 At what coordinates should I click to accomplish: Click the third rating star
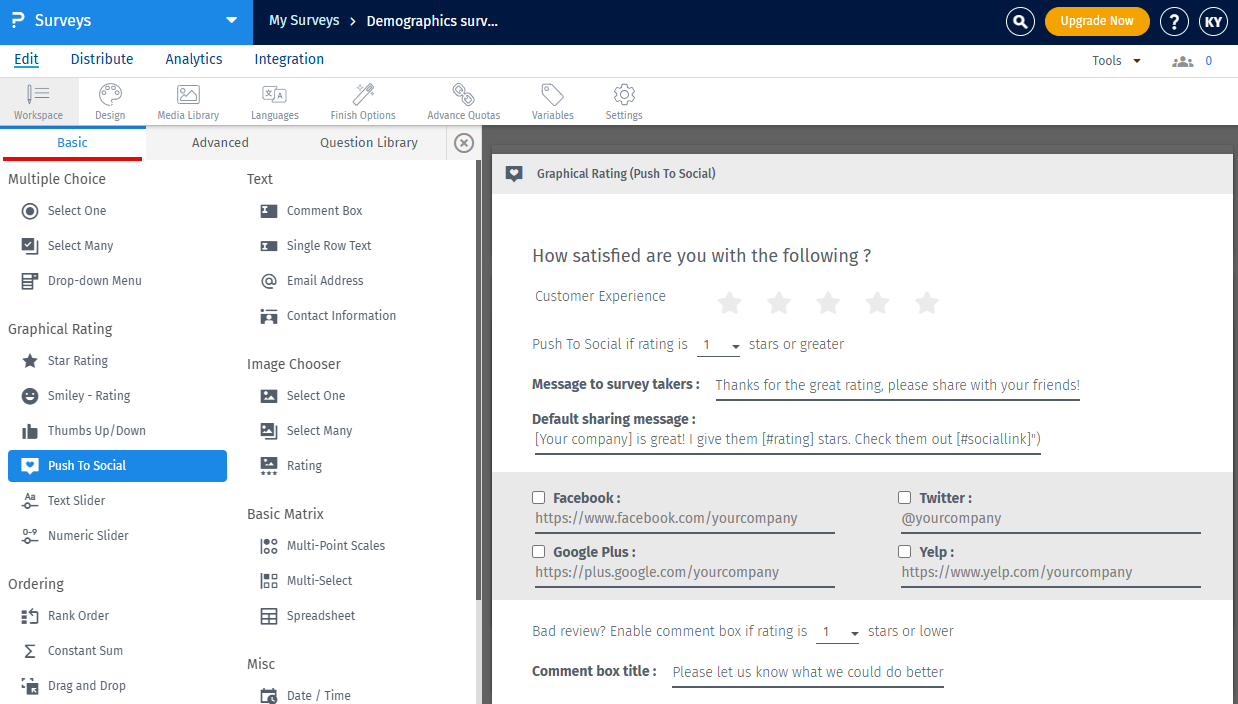(x=828, y=303)
